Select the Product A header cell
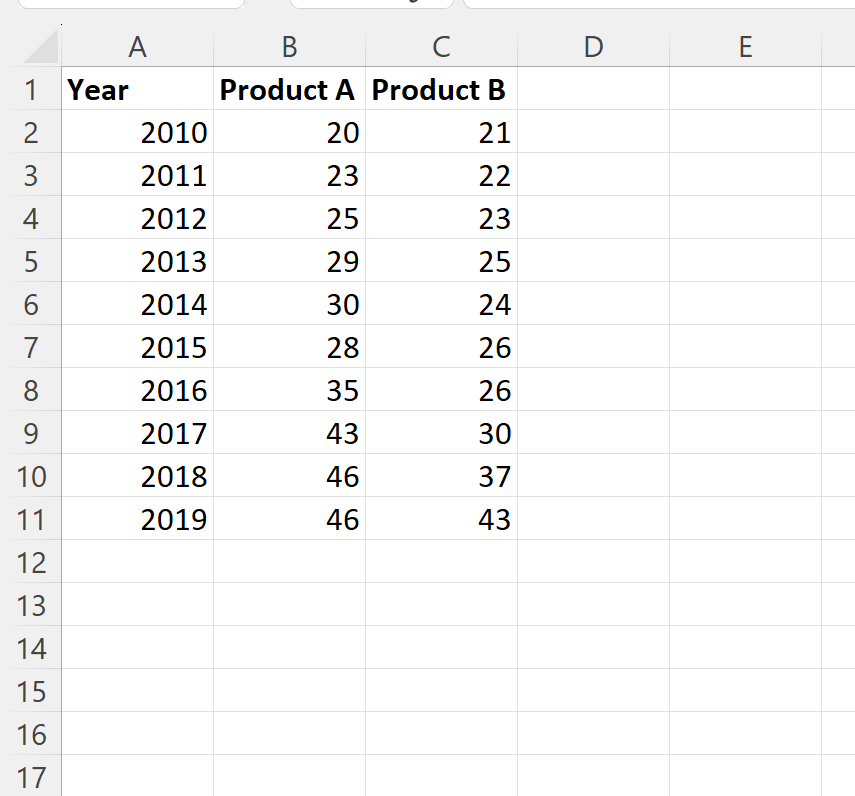This screenshot has width=855, height=796. pos(289,90)
